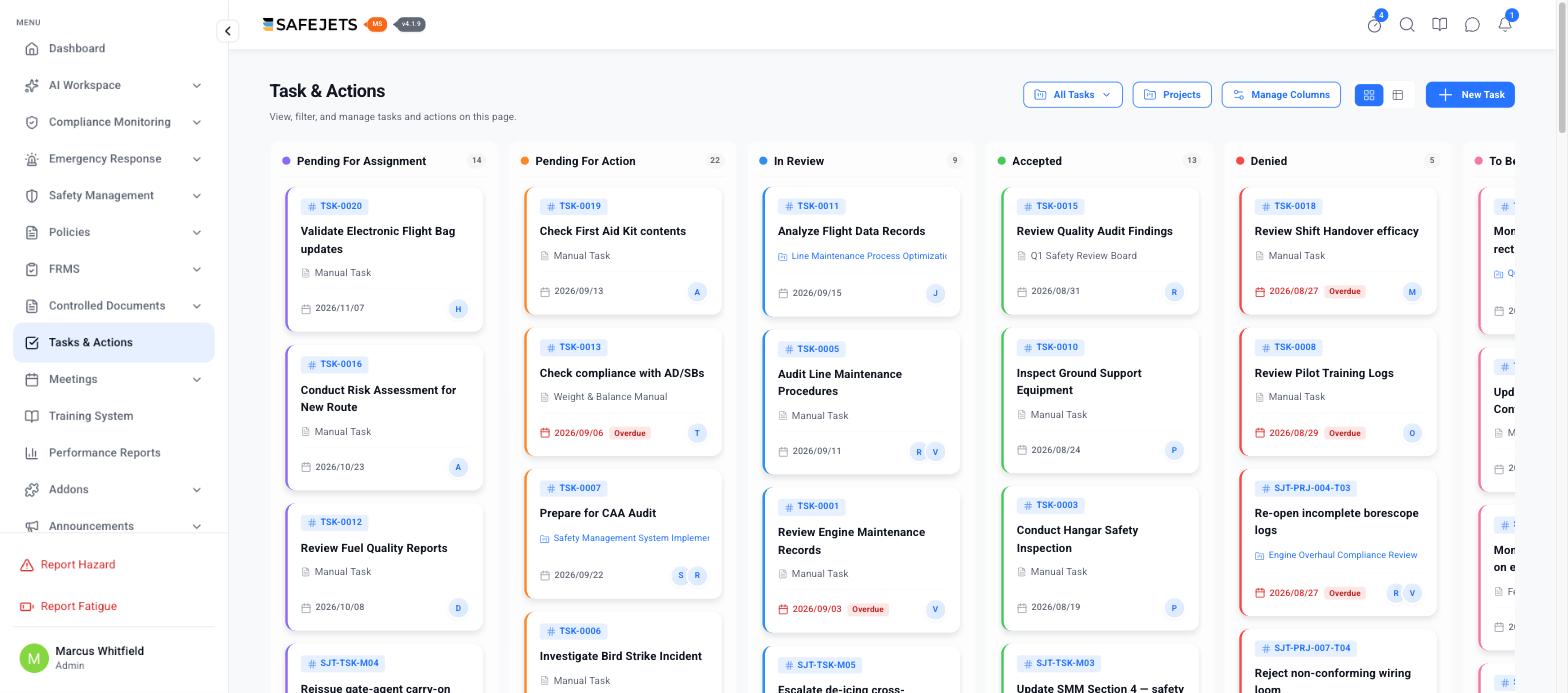Screen dimensions: 1568x693
Task: Open the All Tasks filter dropdown
Action: (1072, 95)
